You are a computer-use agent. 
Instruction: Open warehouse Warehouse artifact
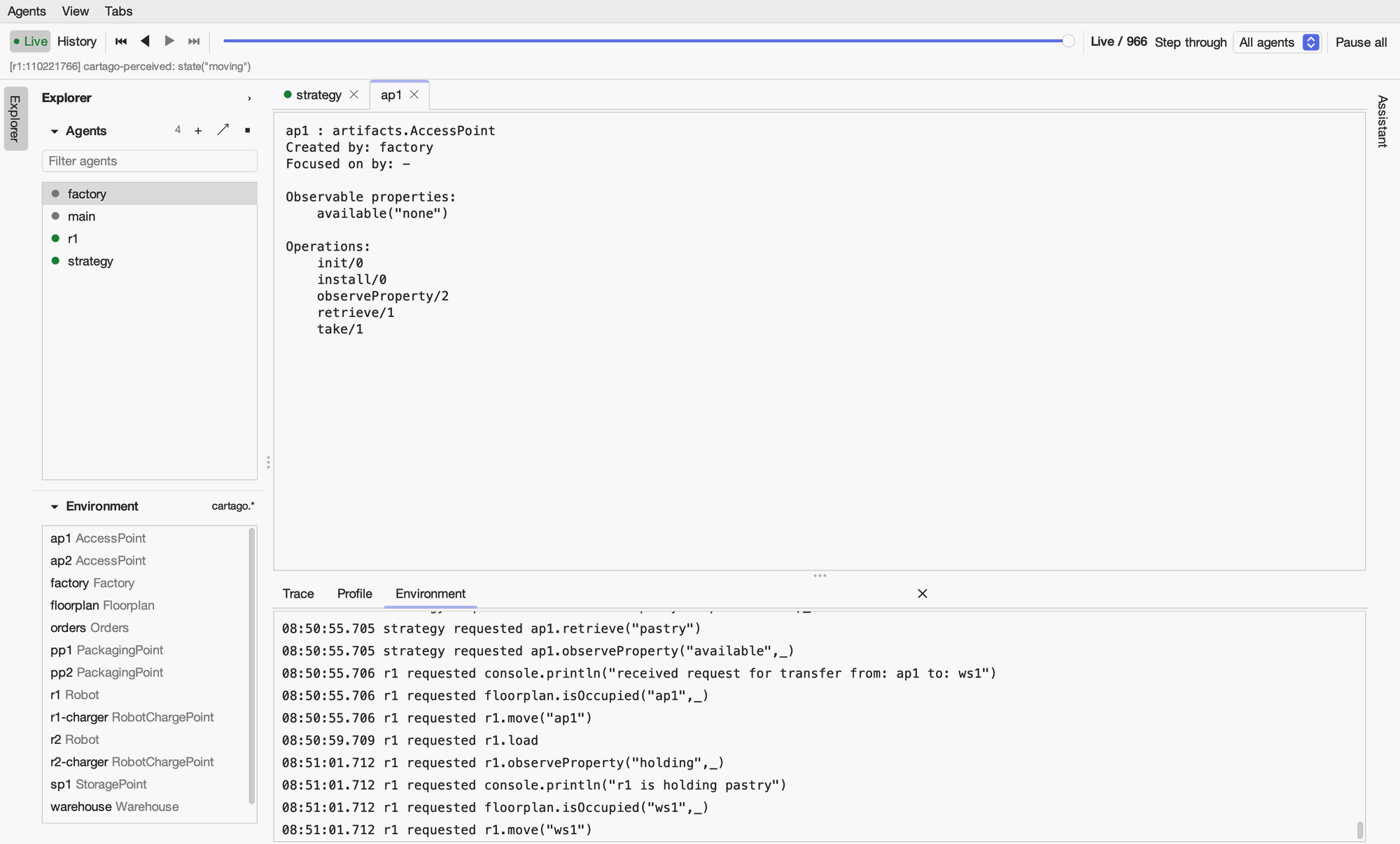[146, 807]
